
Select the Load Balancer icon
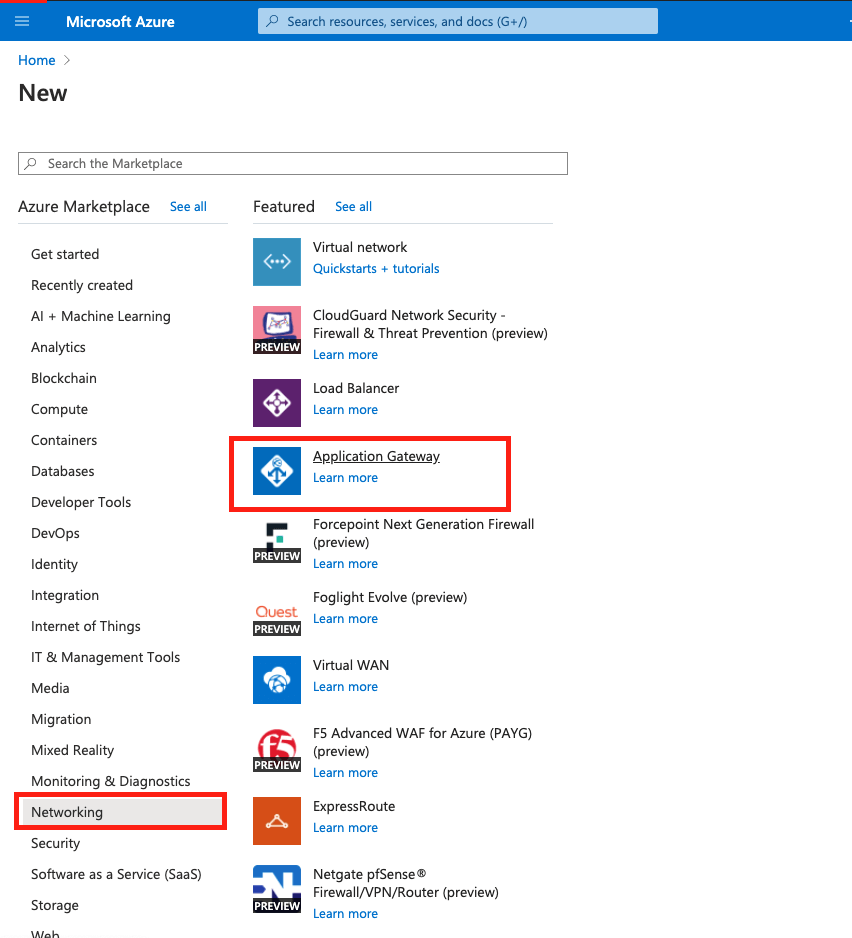point(277,402)
